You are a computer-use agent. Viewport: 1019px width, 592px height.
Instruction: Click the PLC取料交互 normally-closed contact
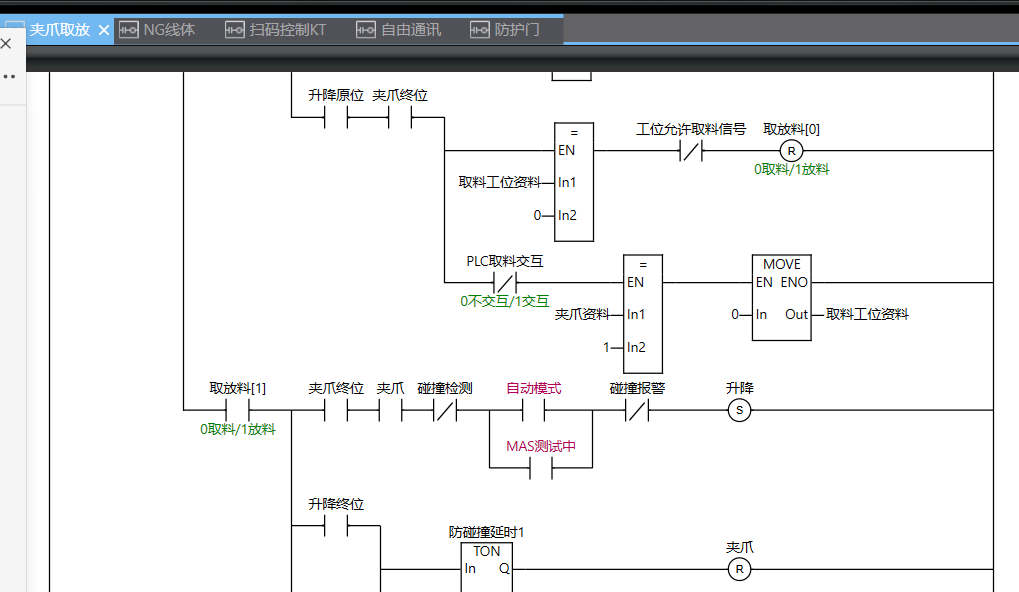(x=505, y=283)
